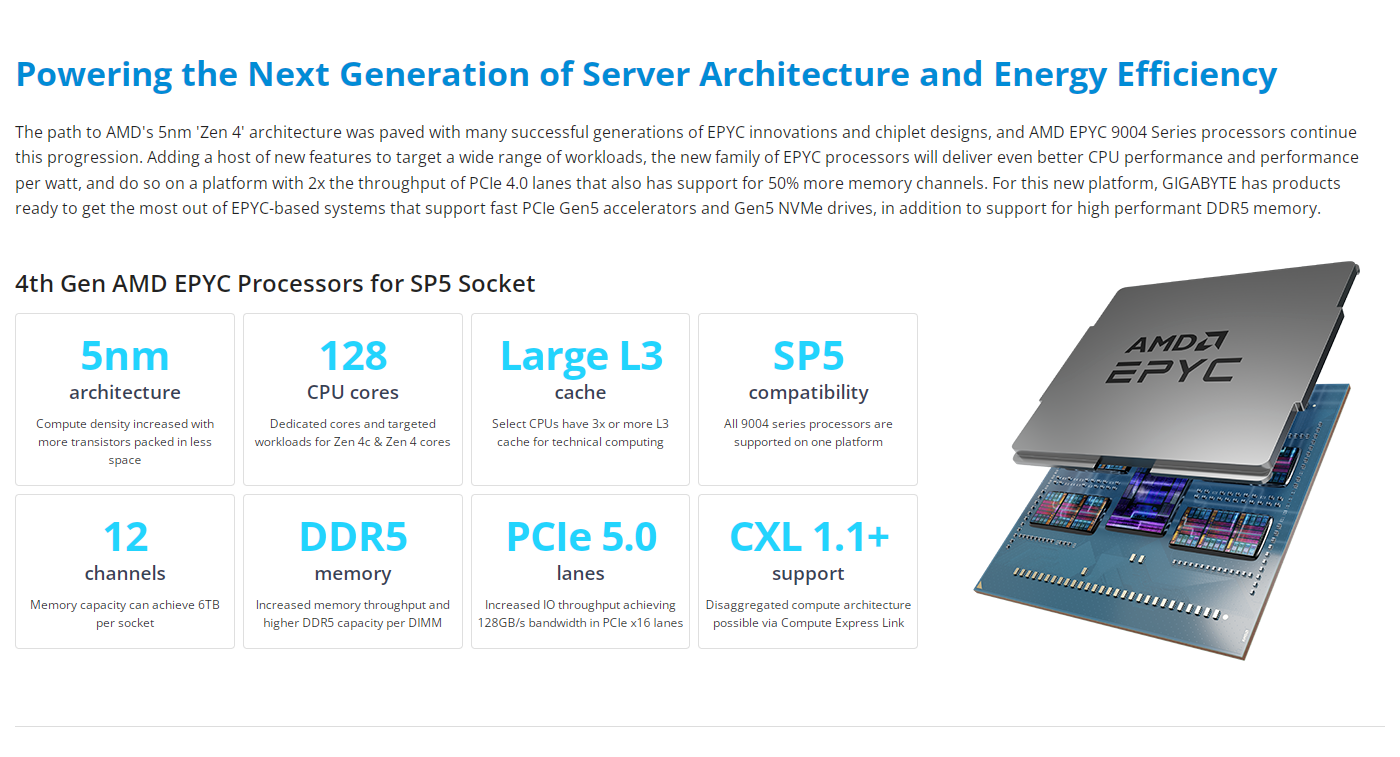Open the CXL 1.1+ support card
Image resolution: width=1400 pixels, height=757 pixels.
[808, 571]
